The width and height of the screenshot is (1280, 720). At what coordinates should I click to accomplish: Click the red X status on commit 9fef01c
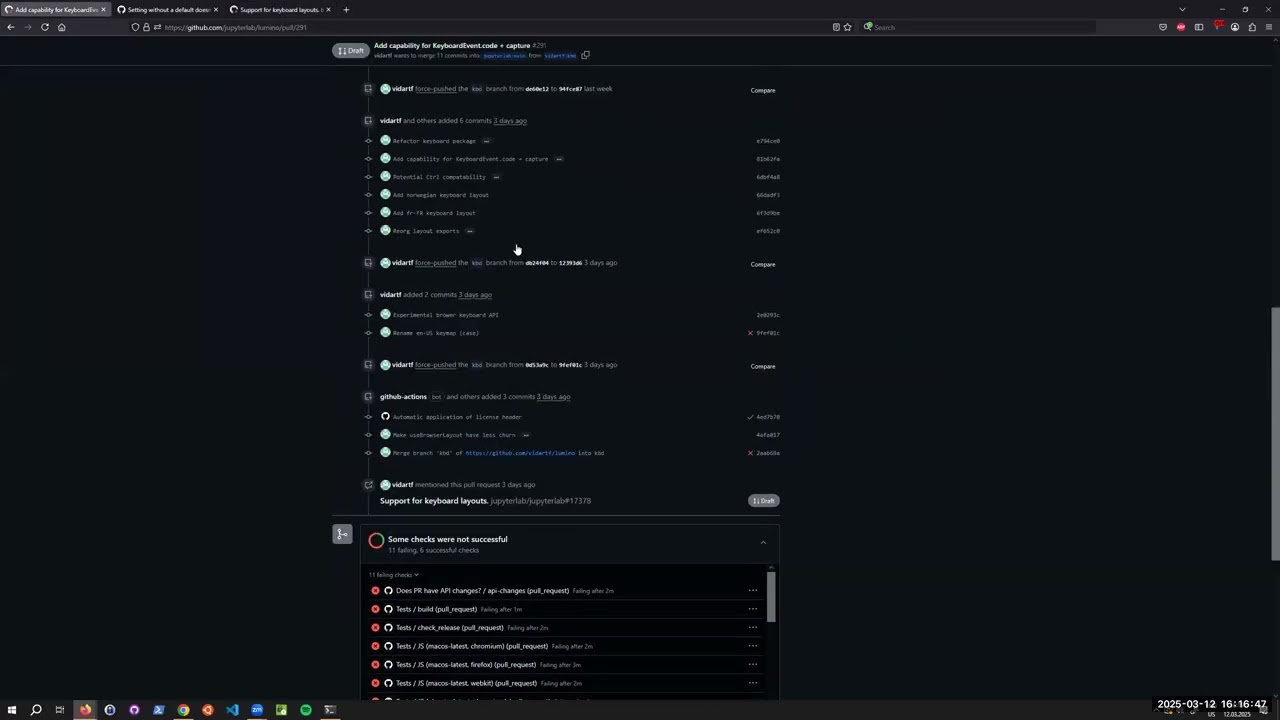click(x=750, y=333)
